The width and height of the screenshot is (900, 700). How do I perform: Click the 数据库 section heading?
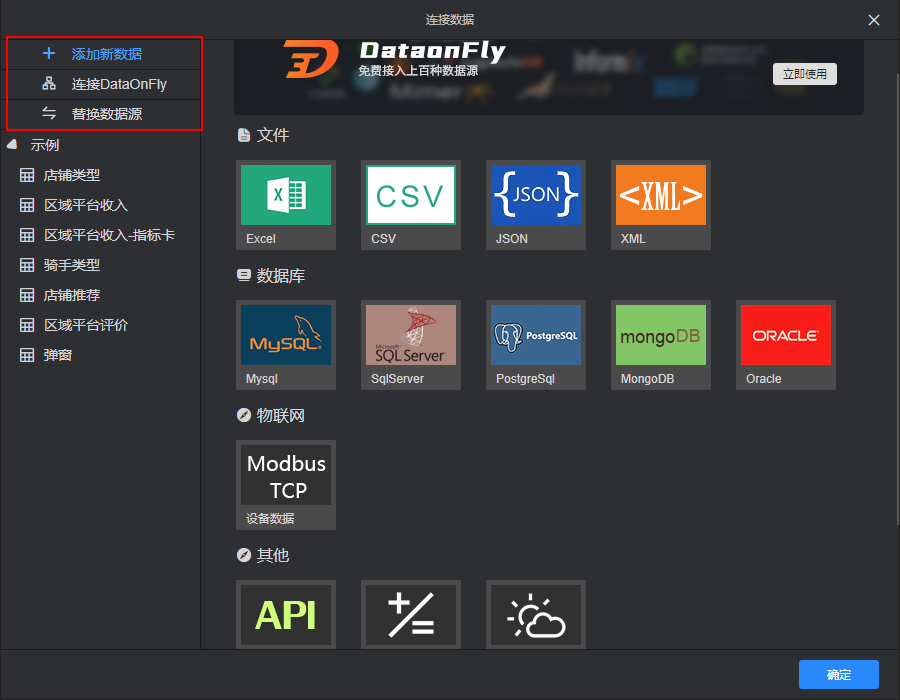tap(280, 275)
